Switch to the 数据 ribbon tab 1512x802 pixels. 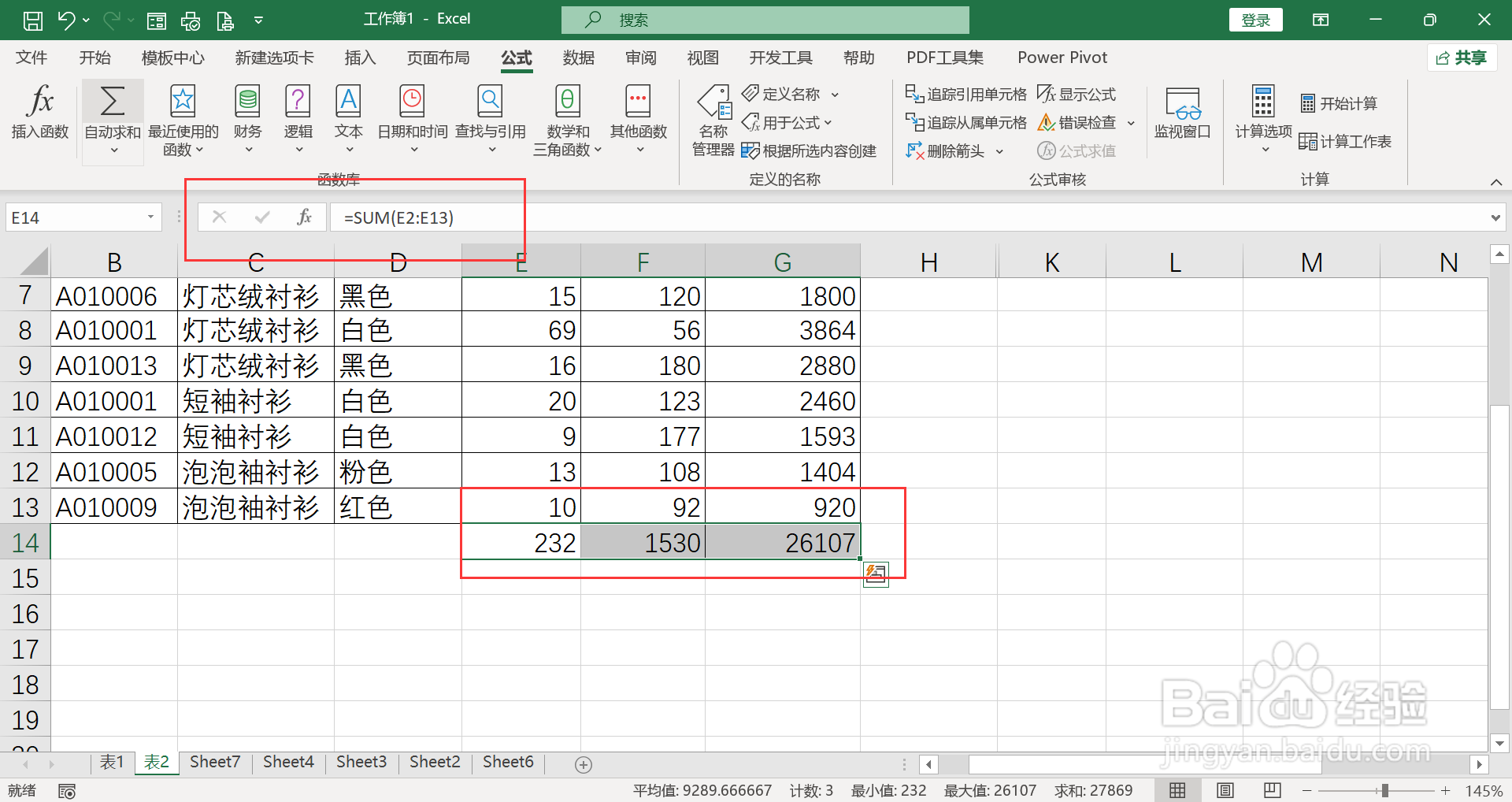pyautogui.click(x=578, y=58)
